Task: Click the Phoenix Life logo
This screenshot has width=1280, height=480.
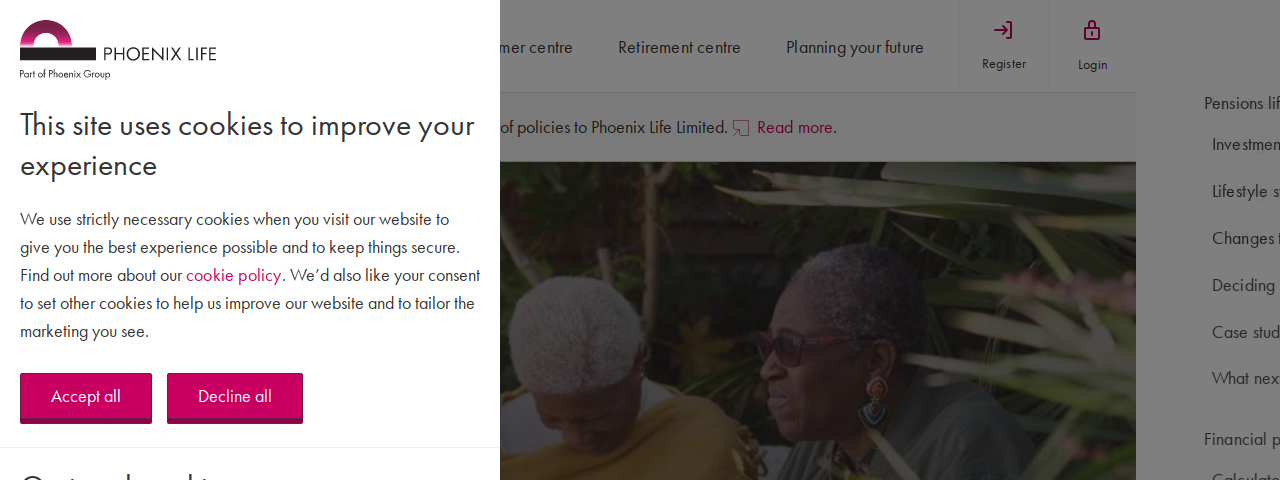Action: [x=118, y=49]
